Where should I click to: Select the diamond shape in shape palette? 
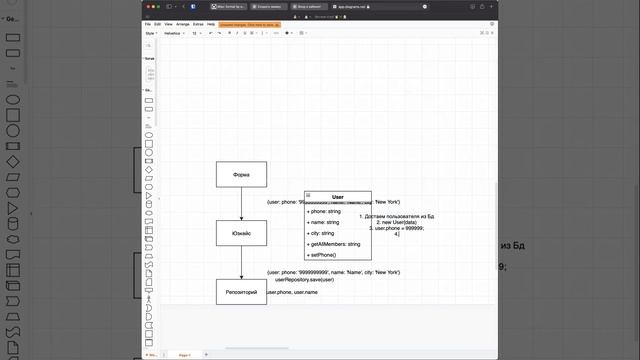pyautogui.click(x=149, y=169)
